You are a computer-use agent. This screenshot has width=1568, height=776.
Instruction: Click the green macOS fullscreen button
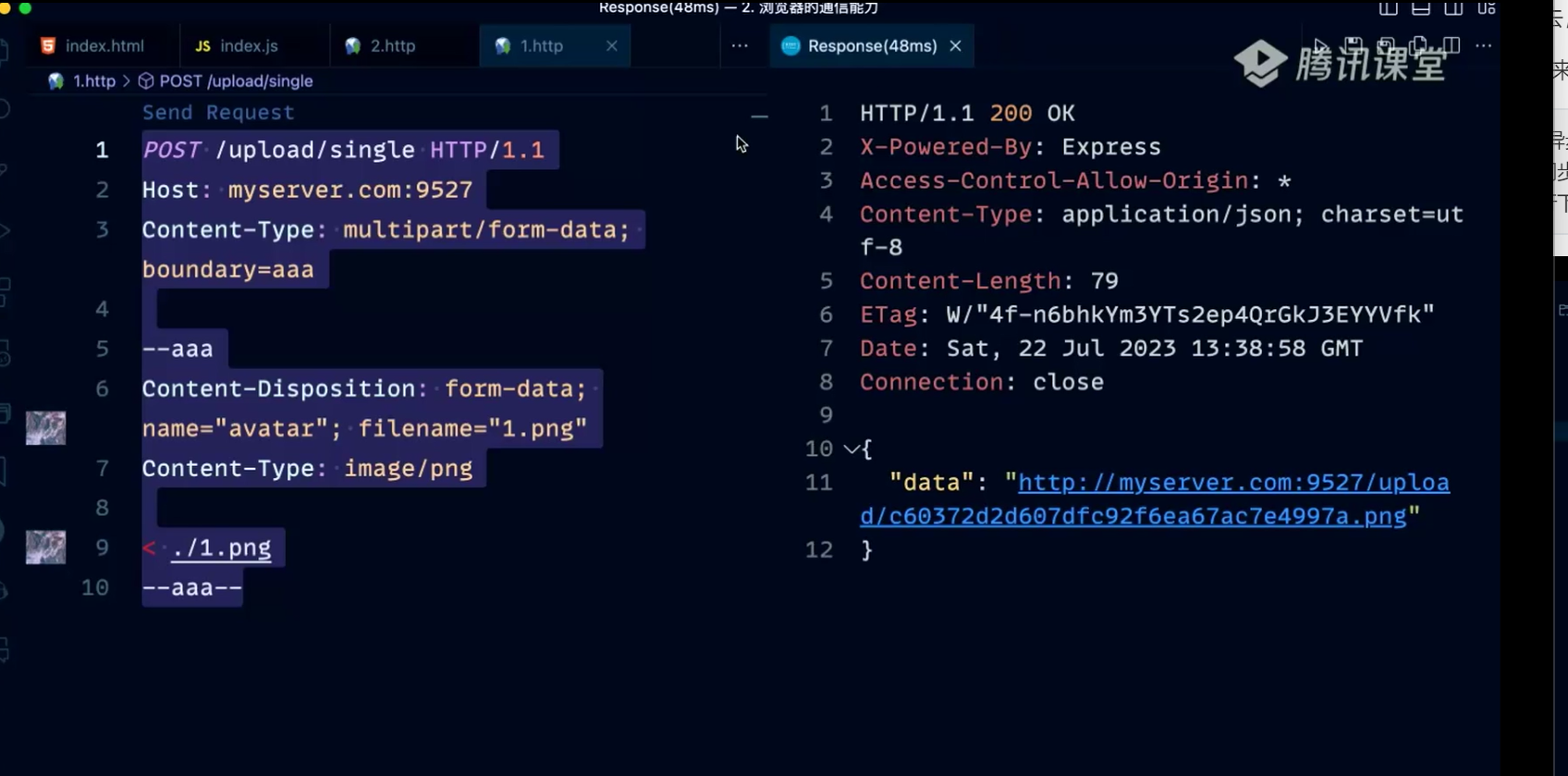[x=25, y=7]
